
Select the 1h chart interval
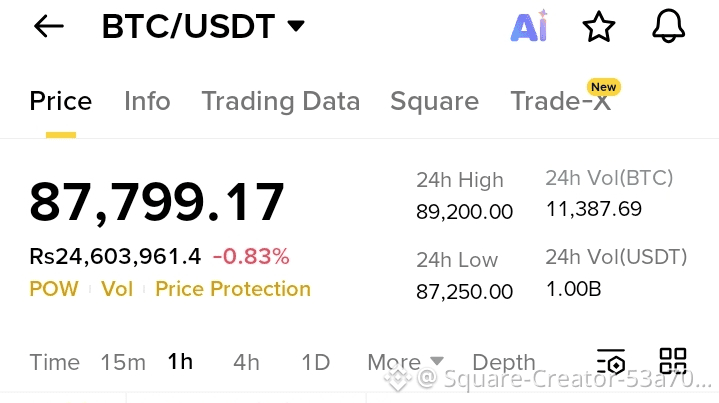tap(180, 362)
